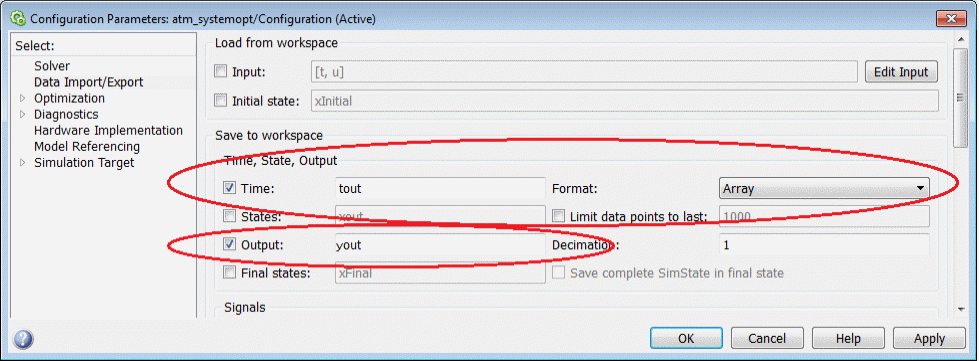Enable the Initial state checkbox
This screenshot has height=361, width=979.
(220, 100)
